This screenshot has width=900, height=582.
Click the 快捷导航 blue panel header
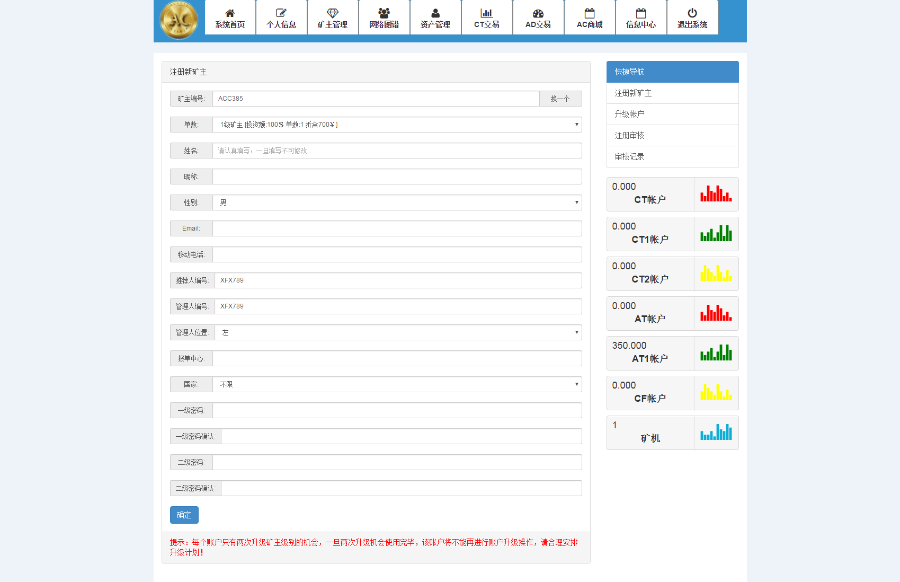[x=672, y=72]
